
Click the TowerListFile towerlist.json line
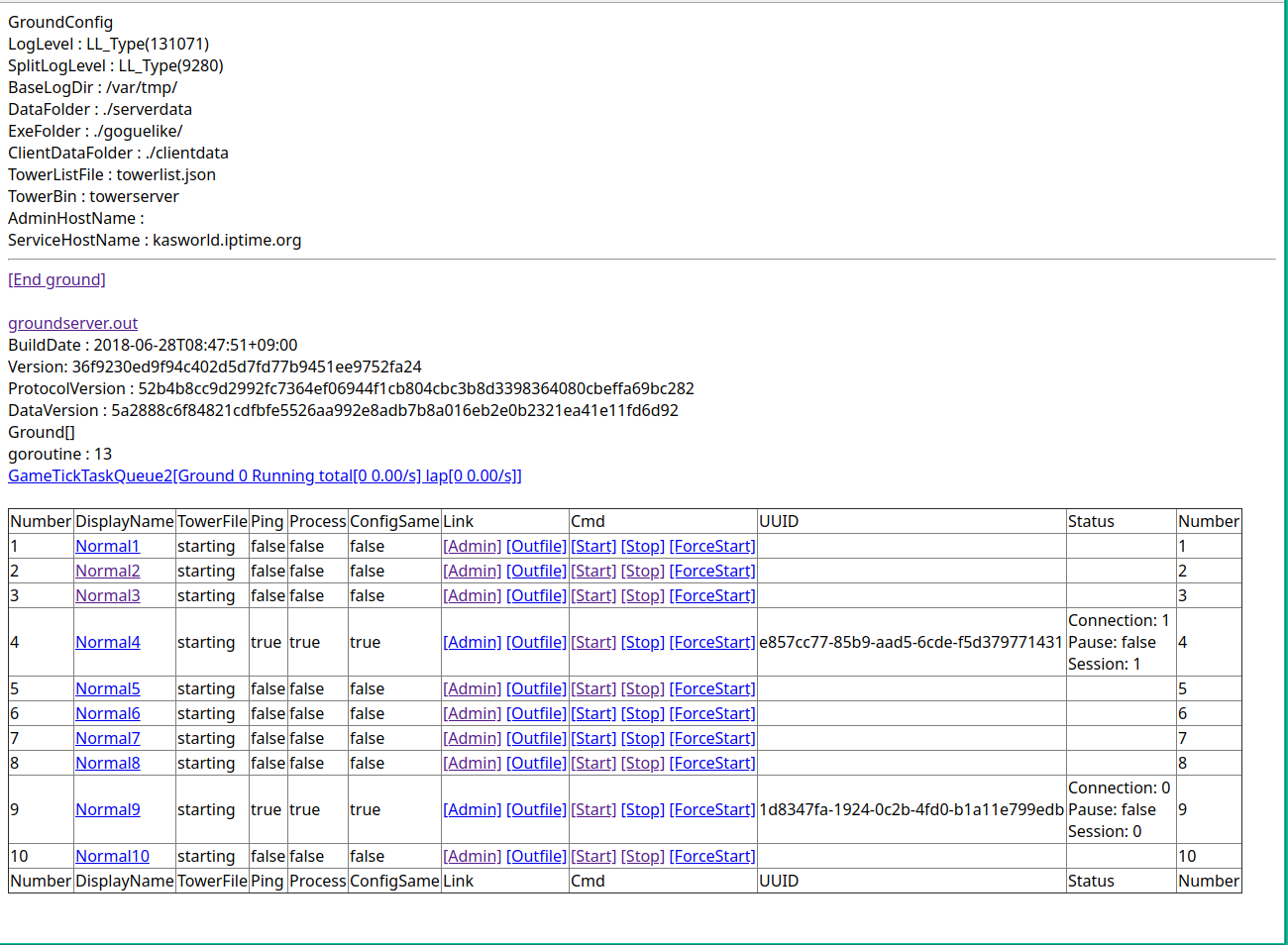[x=112, y=174]
